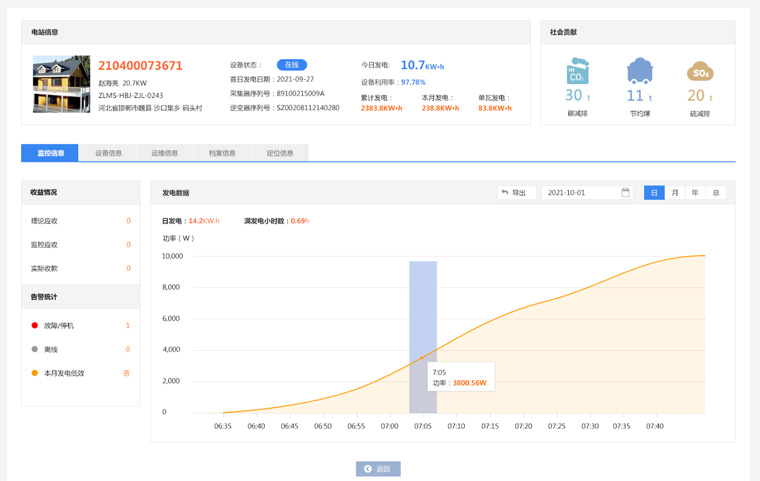760x481 pixels.
Task: Switch chart to 总 (total) view
Action: pyautogui.click(x=716, y=193)
